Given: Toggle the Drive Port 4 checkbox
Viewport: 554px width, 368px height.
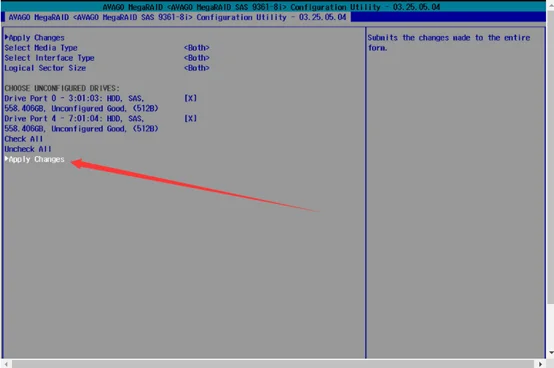Looking at the screenshot, I should pyautogui.click(x=190, y=118).
